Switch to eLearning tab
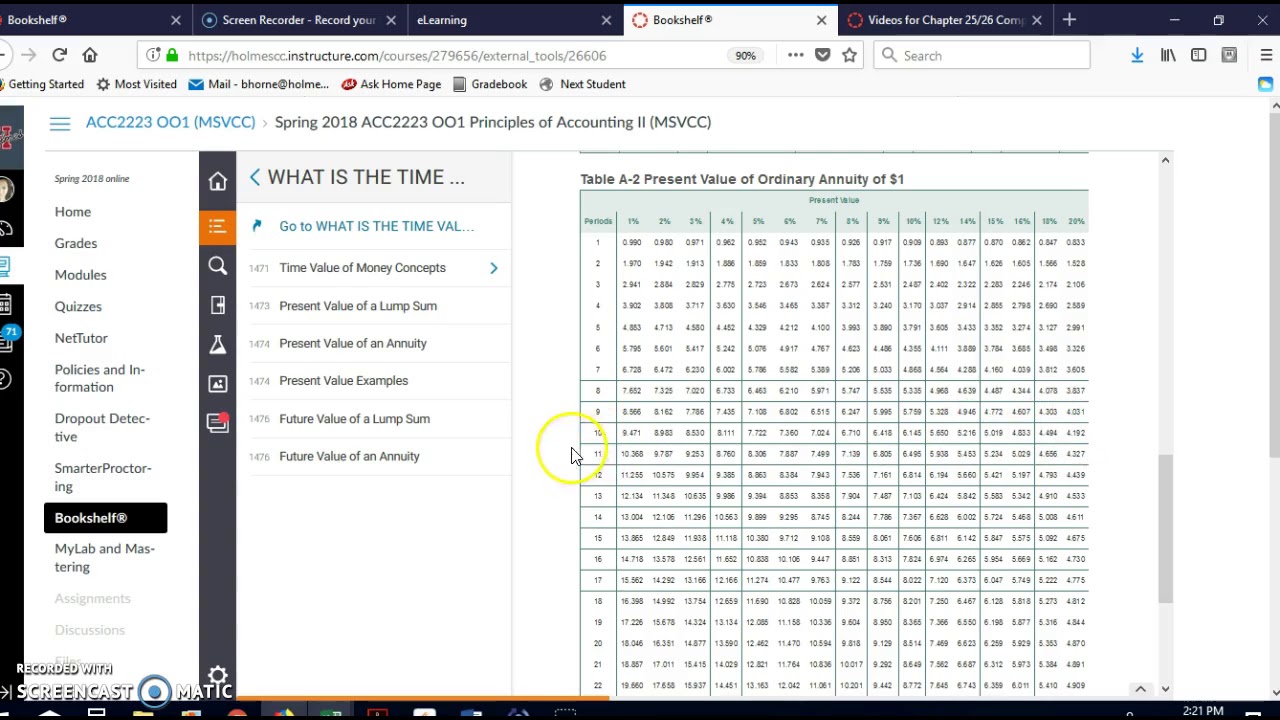This screenshot has height=720, width=1280. (512, 20)
